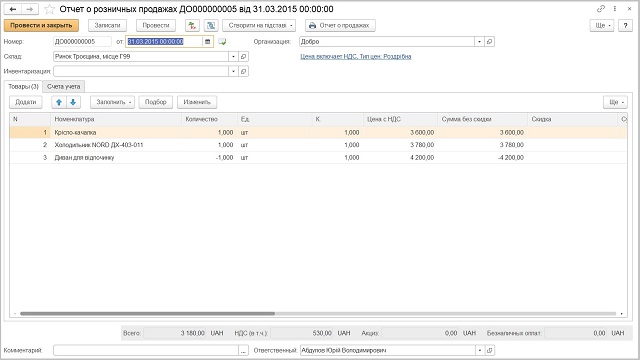The image size is (640, 360).
Task: Click the Провести и закрыть button
Action: pos(41,25)
